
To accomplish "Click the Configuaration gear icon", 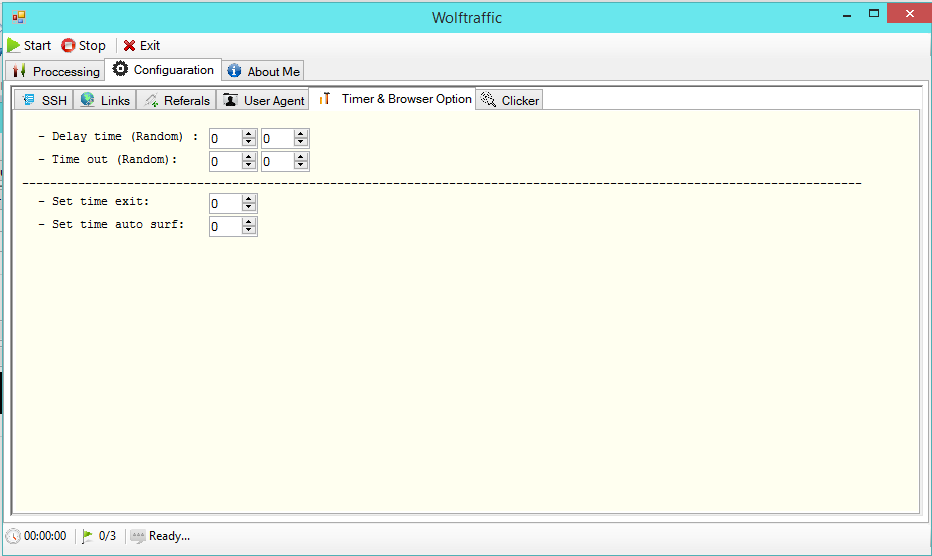I will pos(120,70).
